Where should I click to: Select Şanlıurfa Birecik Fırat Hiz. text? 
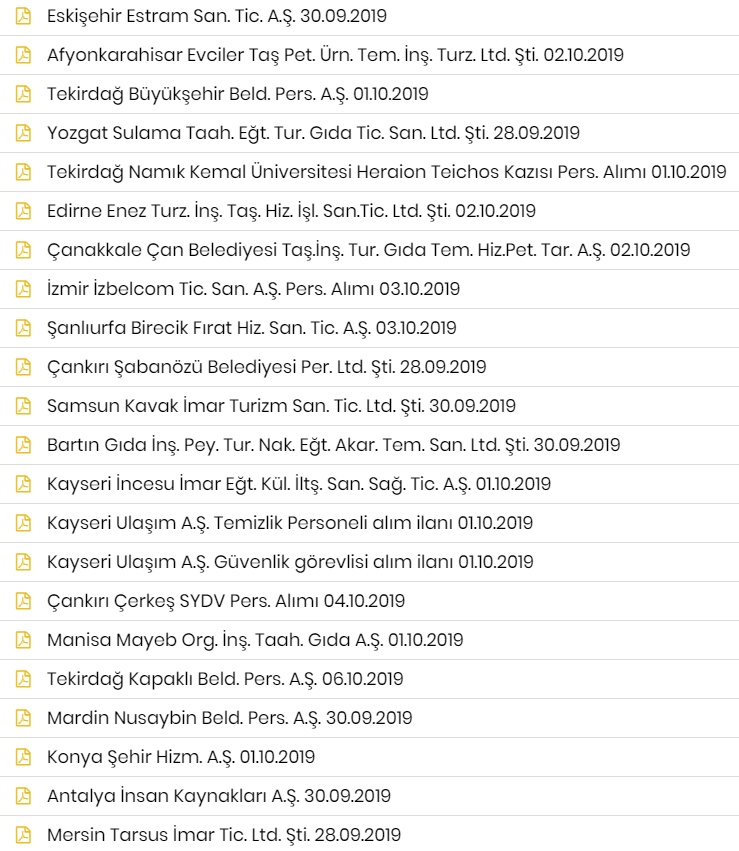pyautogui.click(x=252, y=328)
